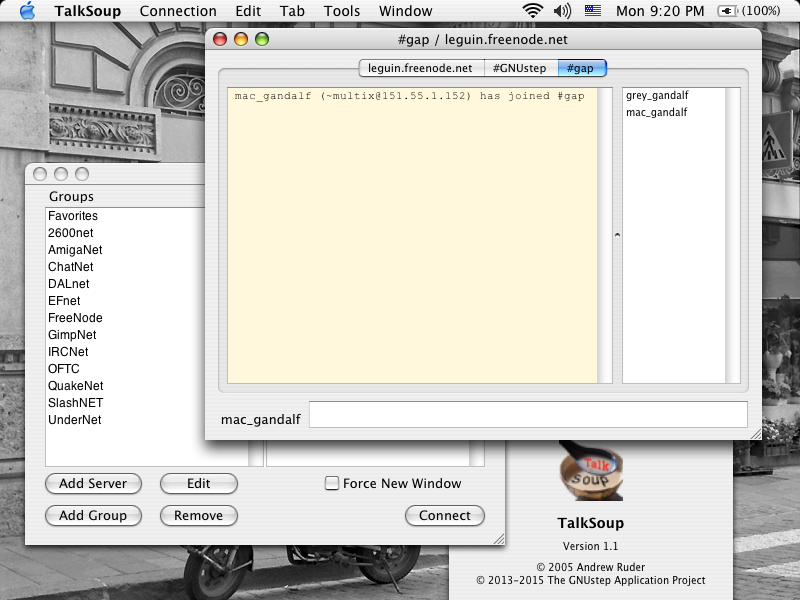Open the US flag input menu
The height and width of the screenshot is (600, 800).
(593, 11)
